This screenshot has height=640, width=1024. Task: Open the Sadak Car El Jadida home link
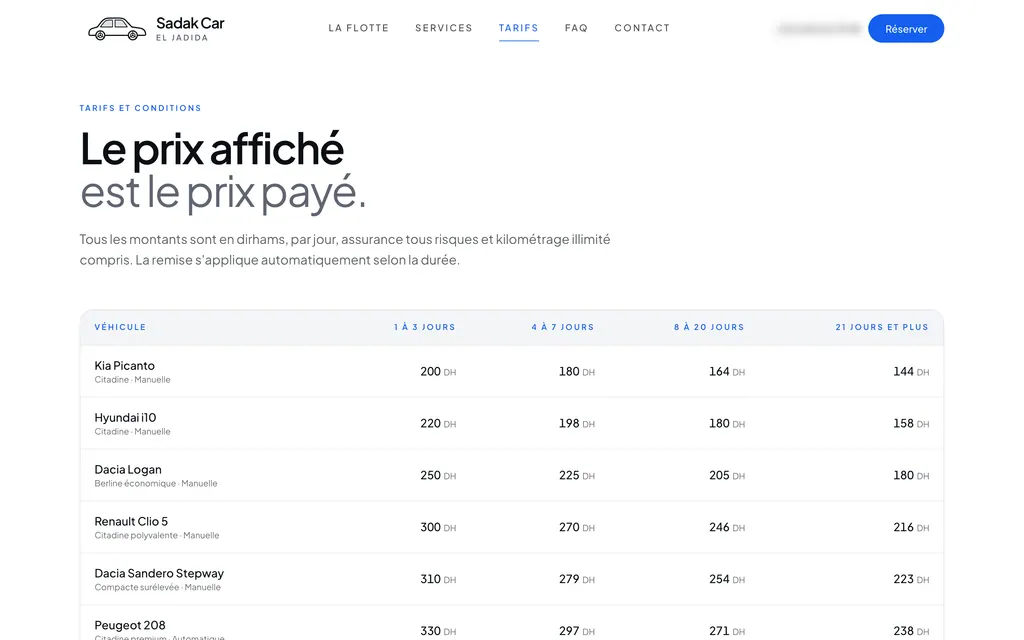click(156, 29)
